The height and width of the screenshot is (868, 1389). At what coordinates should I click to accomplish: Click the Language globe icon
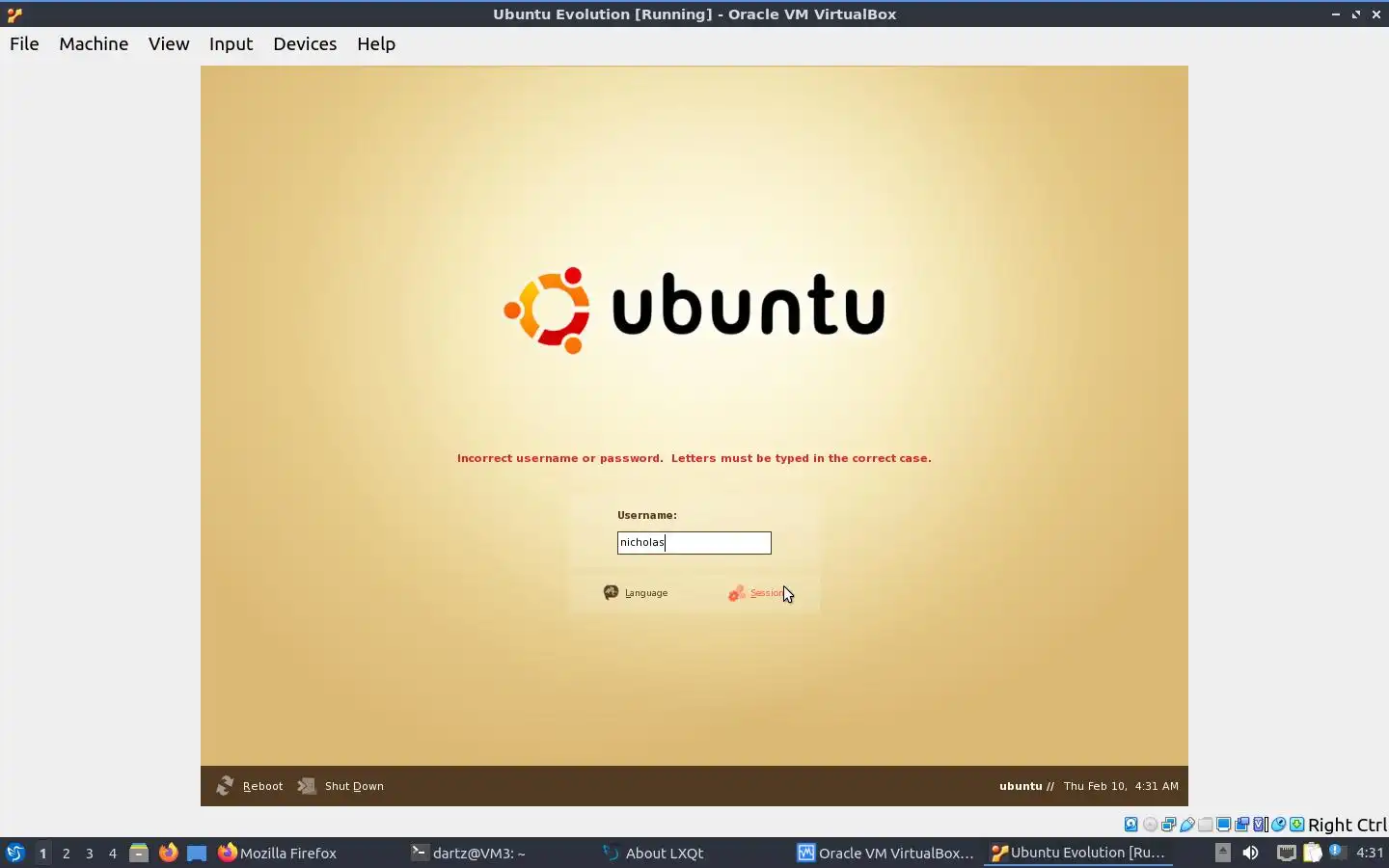pyautogui.click(x=611, y=592)
